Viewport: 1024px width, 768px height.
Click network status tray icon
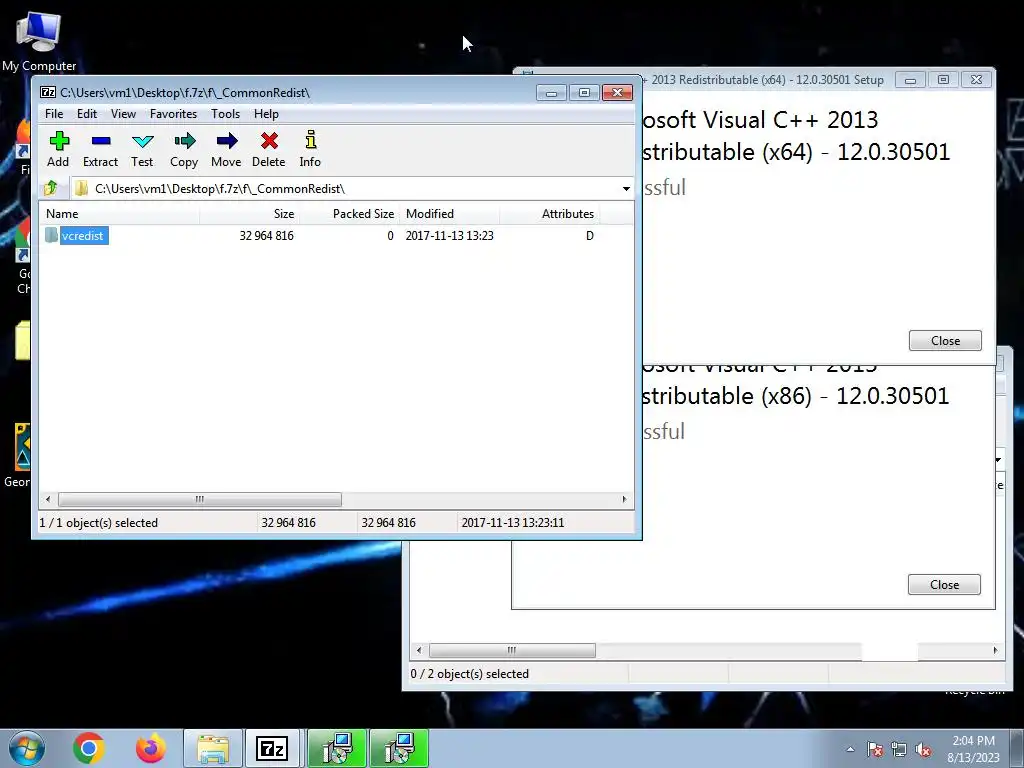[899, 750]
